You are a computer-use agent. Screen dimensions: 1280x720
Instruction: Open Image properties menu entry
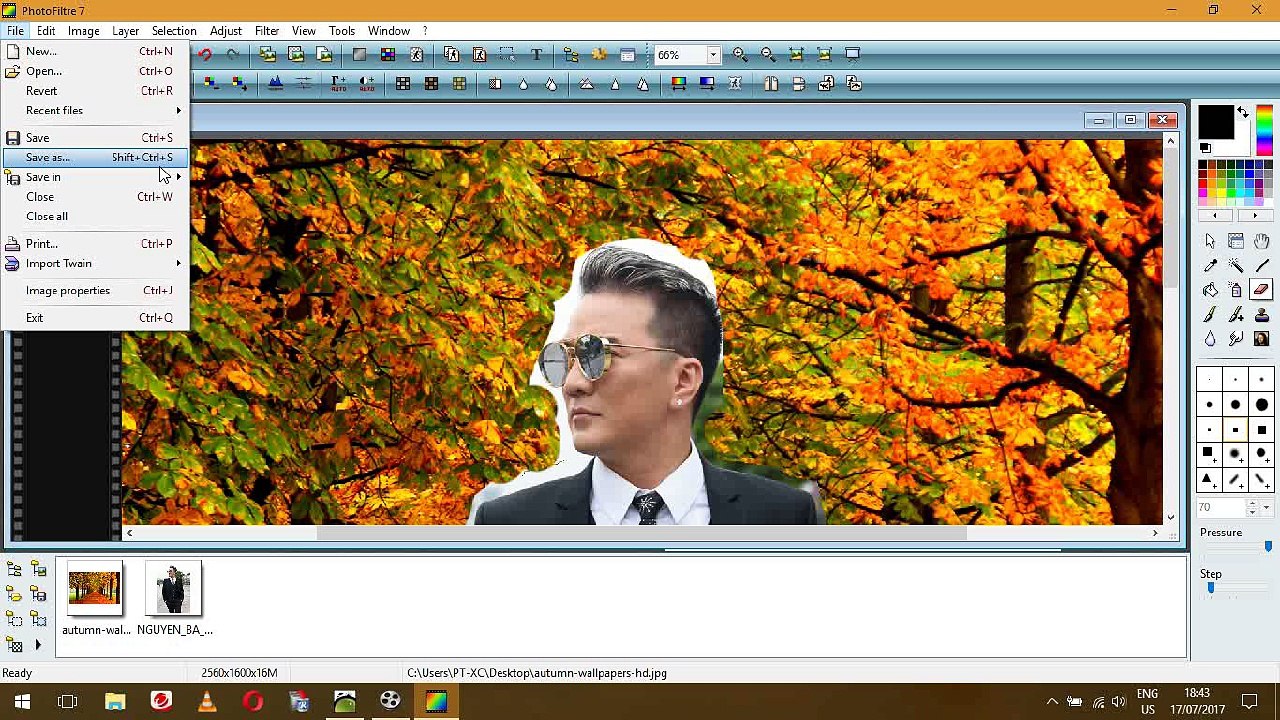68,291
